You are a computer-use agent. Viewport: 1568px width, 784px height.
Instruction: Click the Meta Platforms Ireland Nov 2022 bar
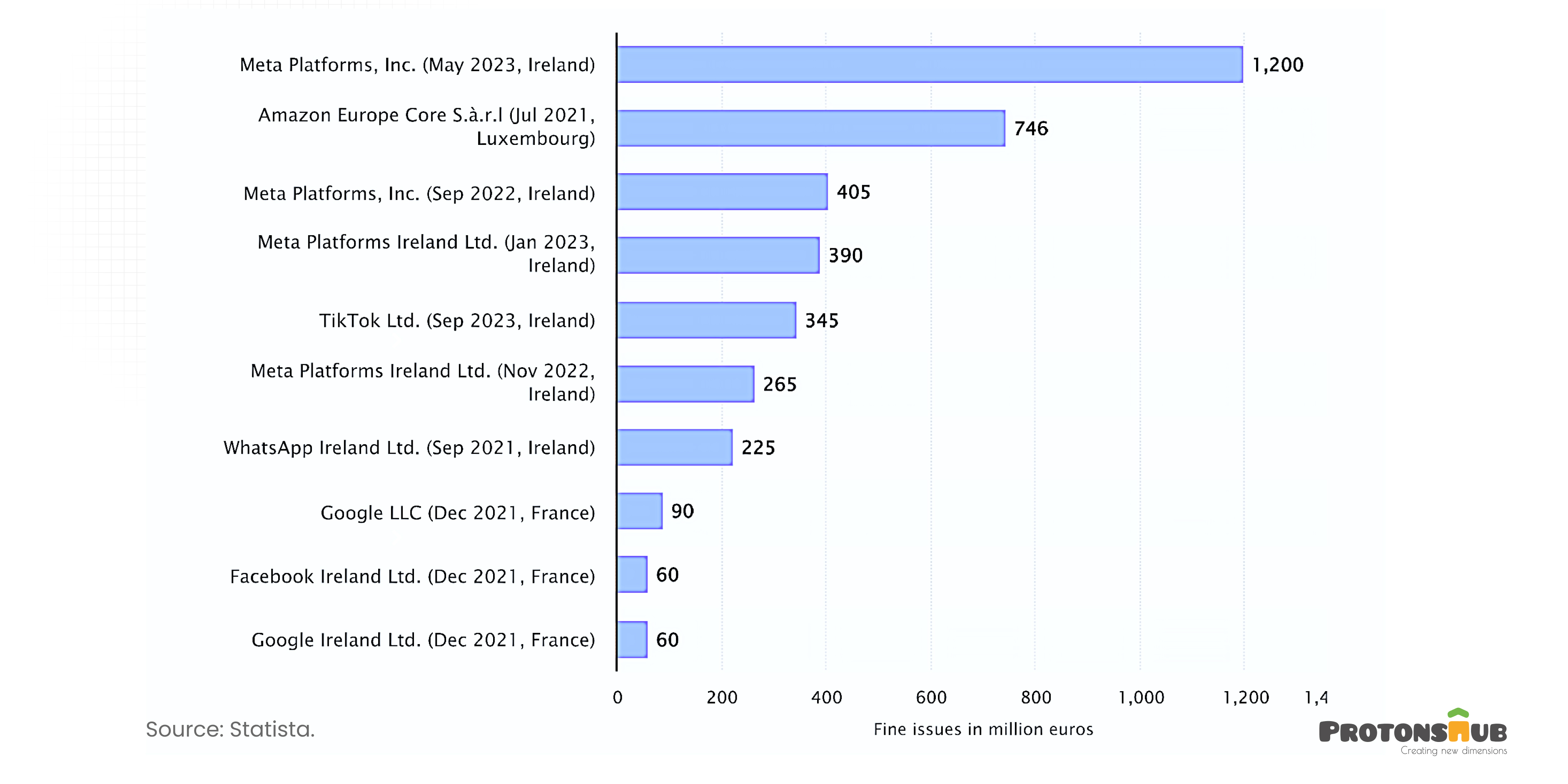click(x=686, y=384)
